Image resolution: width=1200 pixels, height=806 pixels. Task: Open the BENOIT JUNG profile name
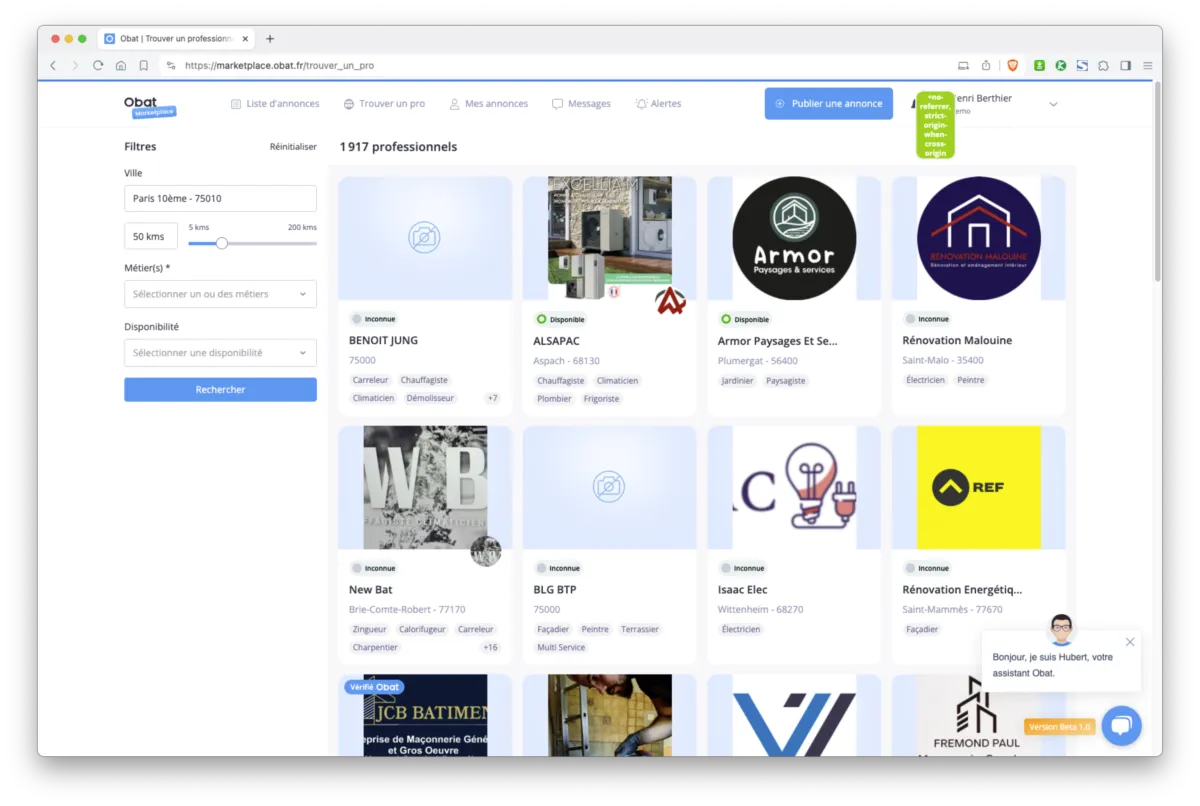click(x=383, y=340)
